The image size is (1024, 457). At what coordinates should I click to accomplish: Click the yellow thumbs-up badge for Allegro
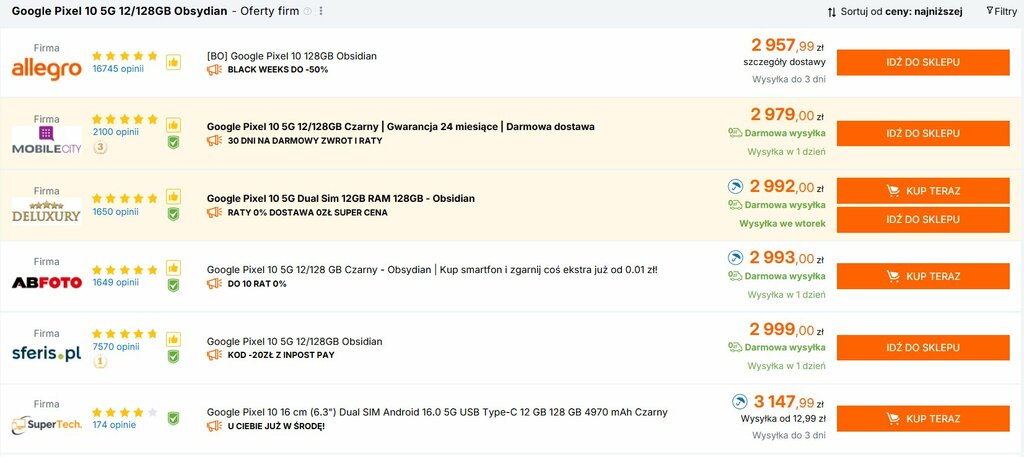point(173,62)
